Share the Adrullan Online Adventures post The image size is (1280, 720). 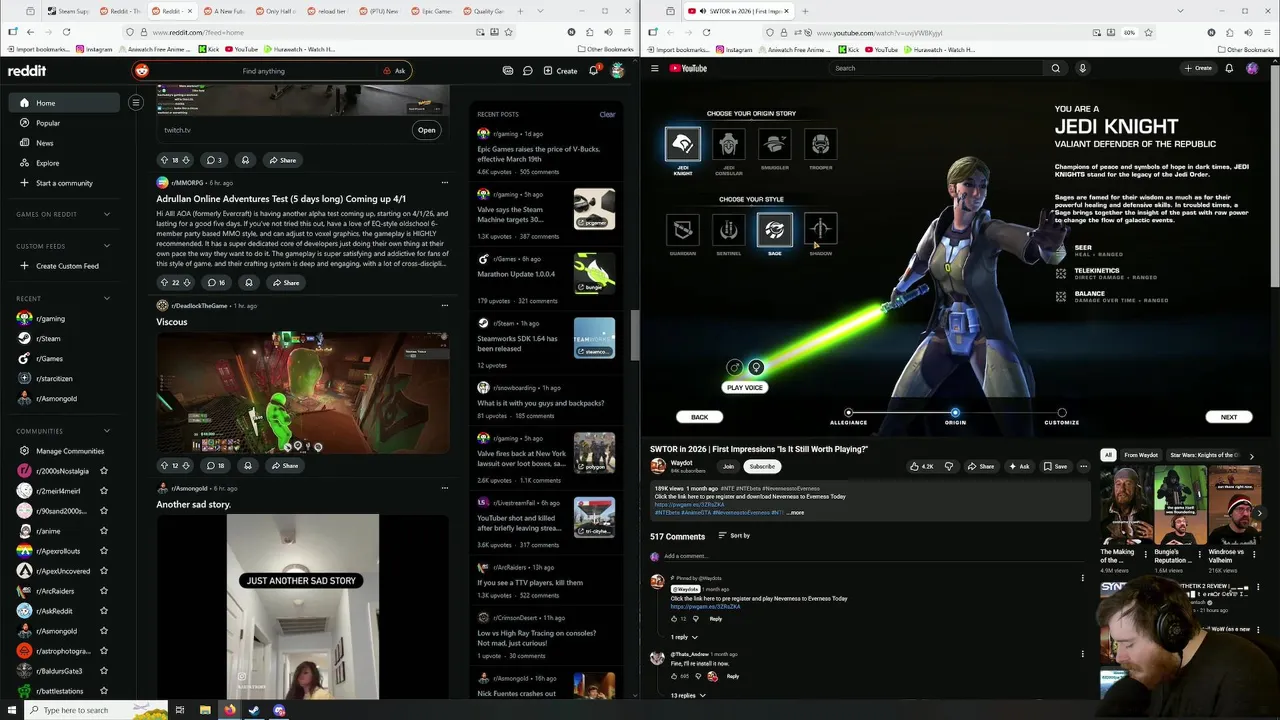[x=284, y=283]
